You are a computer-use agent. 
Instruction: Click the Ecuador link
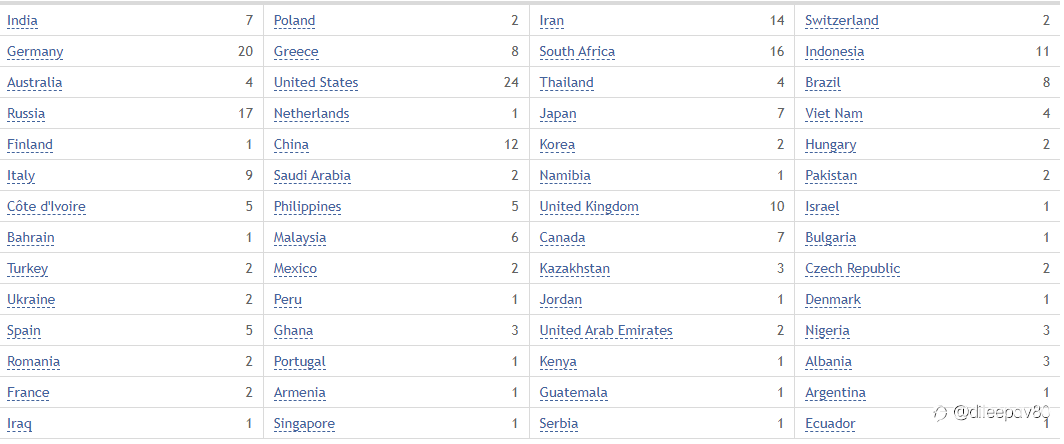click(x=830, y=424)
